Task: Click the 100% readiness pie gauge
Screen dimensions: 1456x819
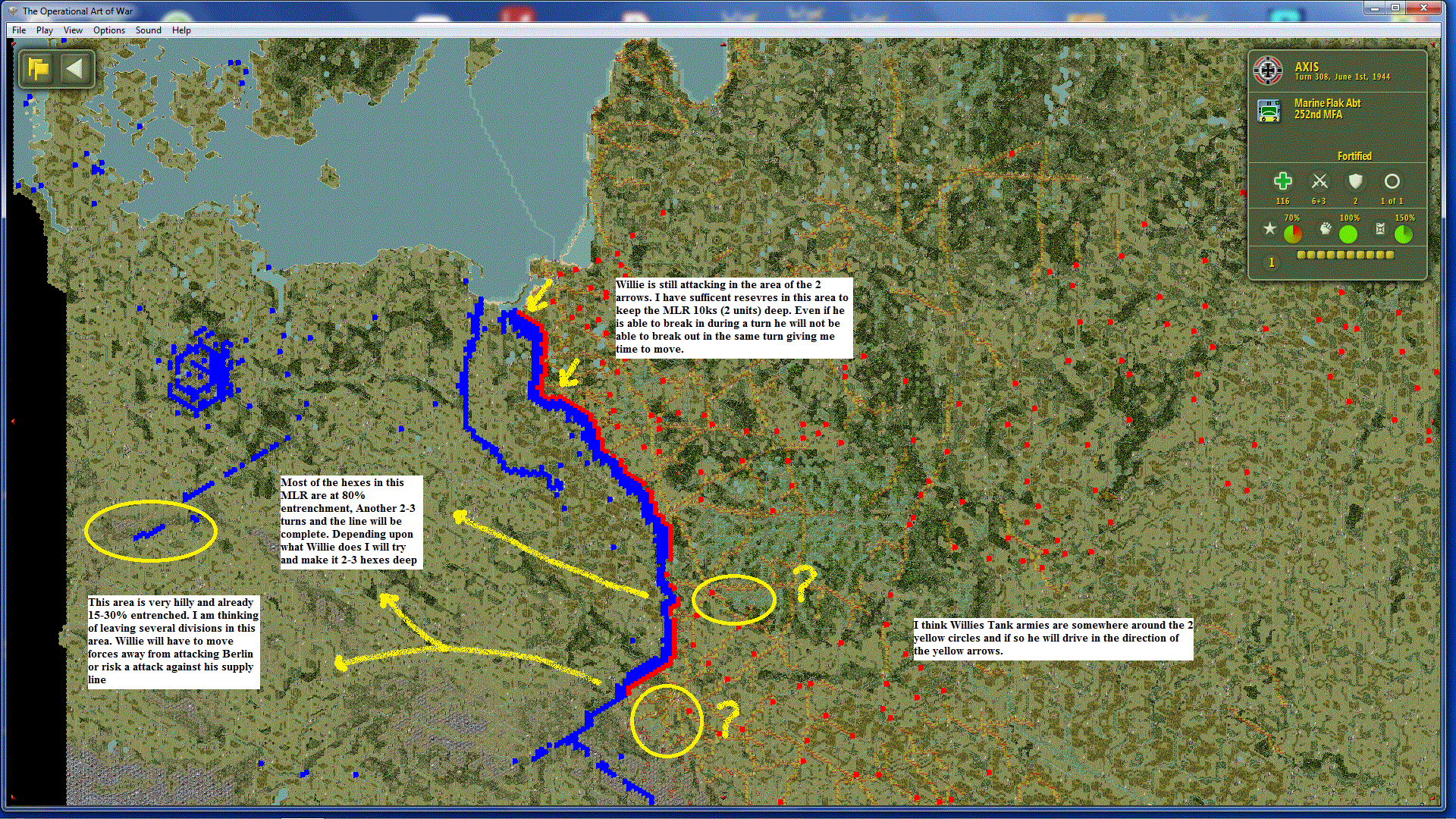Action: pos(1348,234)
